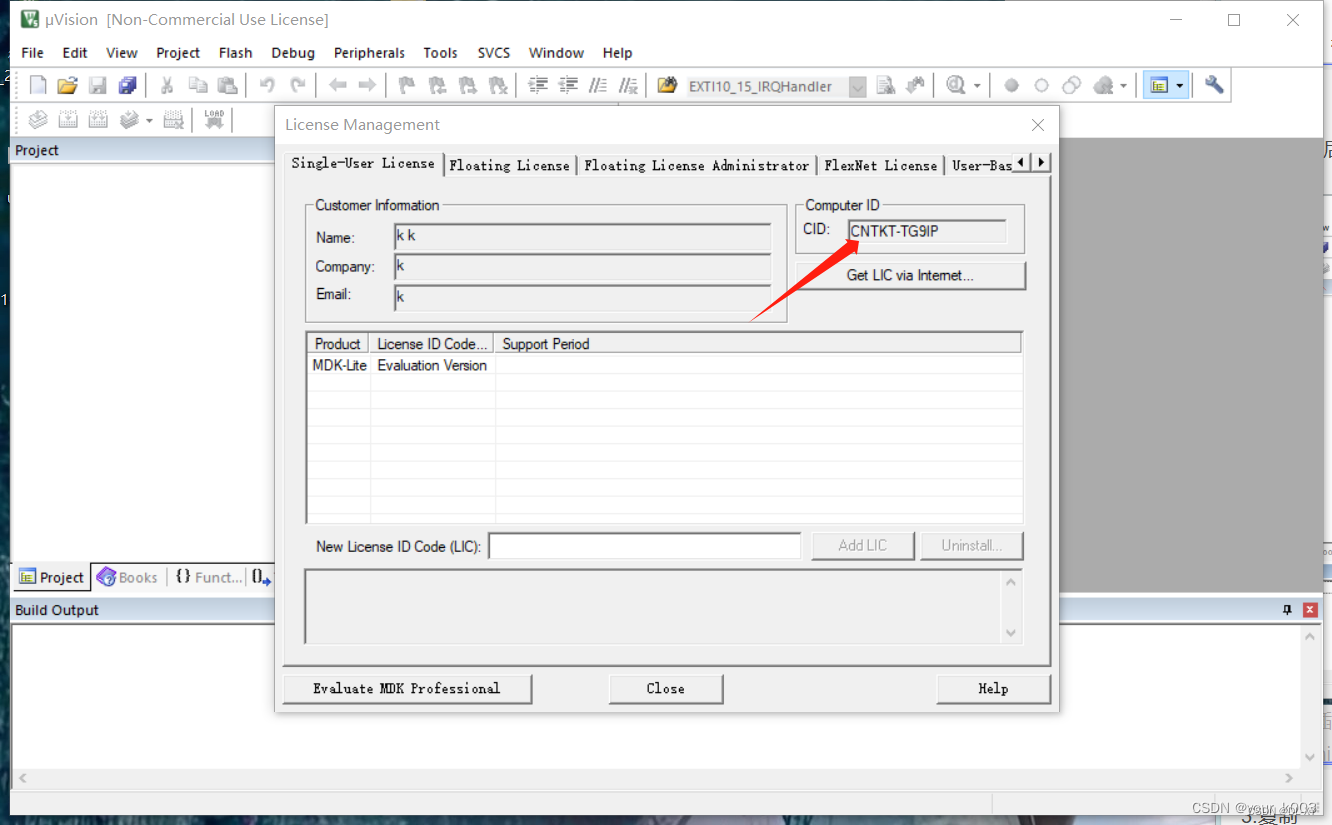Click the Build Output pin icon

(x=1288, y=610)
